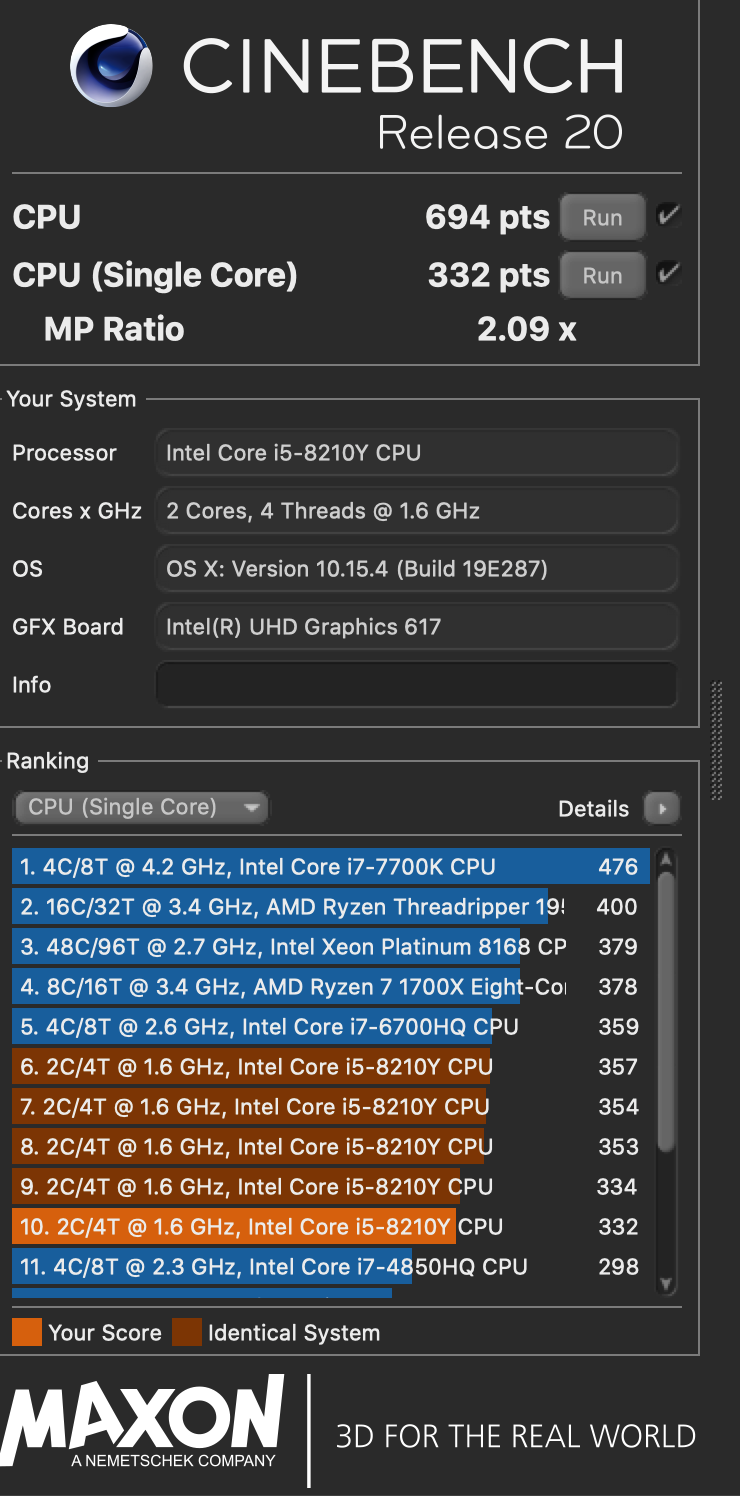Click the orange Your Score legend swatch
The height and width of the screenshot is (1496, 740).
[x=27, y=1332]
